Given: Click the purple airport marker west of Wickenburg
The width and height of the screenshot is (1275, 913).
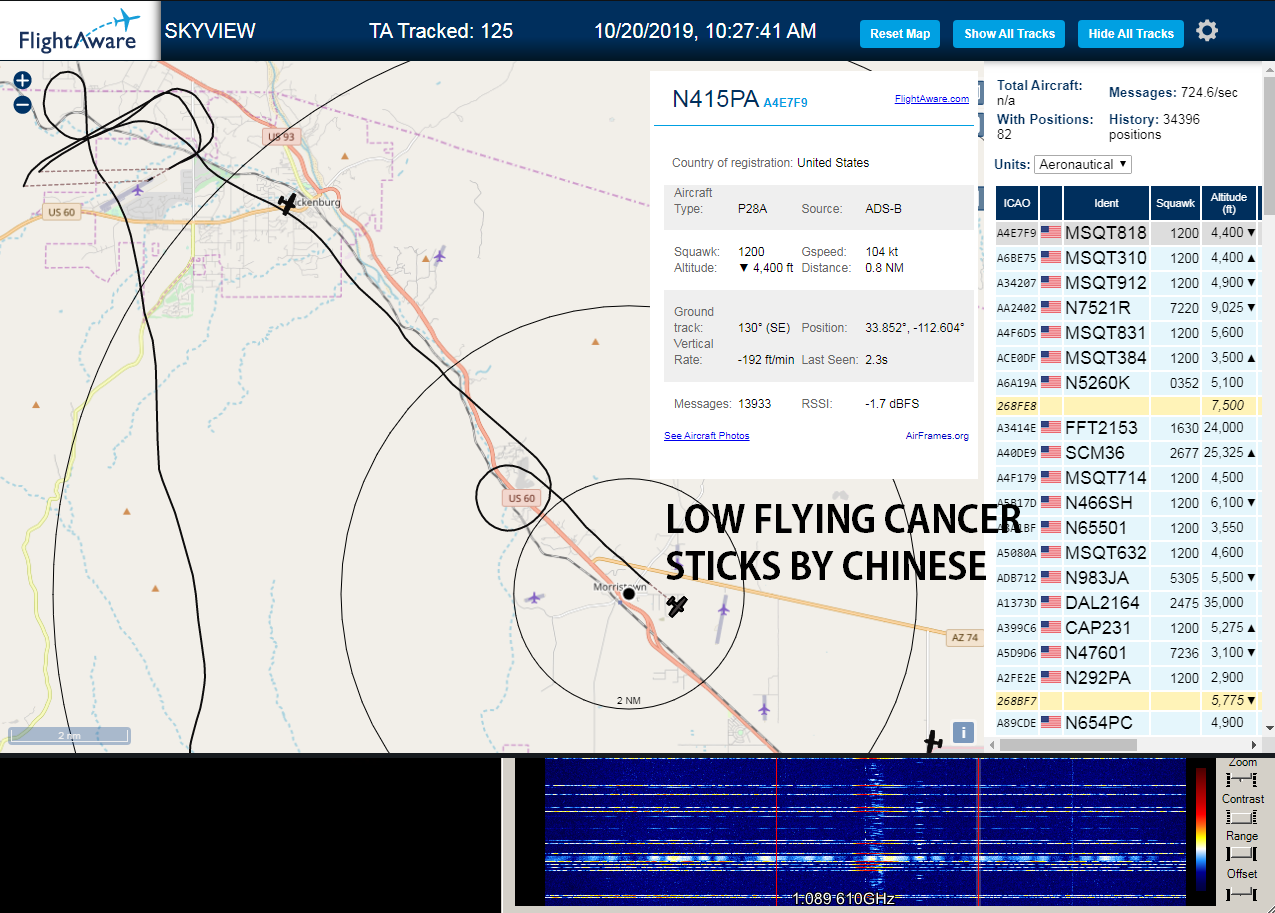Looking at the screenshot, I should coord(136,188).
